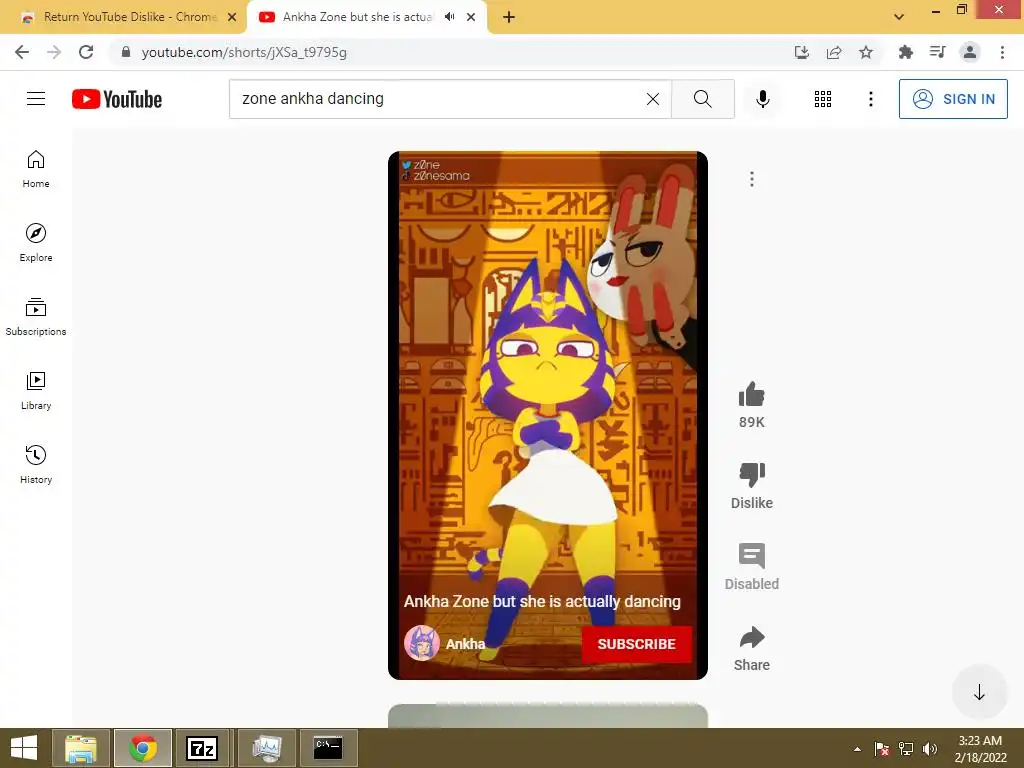Open the YouTube apps grid

(x=823, y=99)
